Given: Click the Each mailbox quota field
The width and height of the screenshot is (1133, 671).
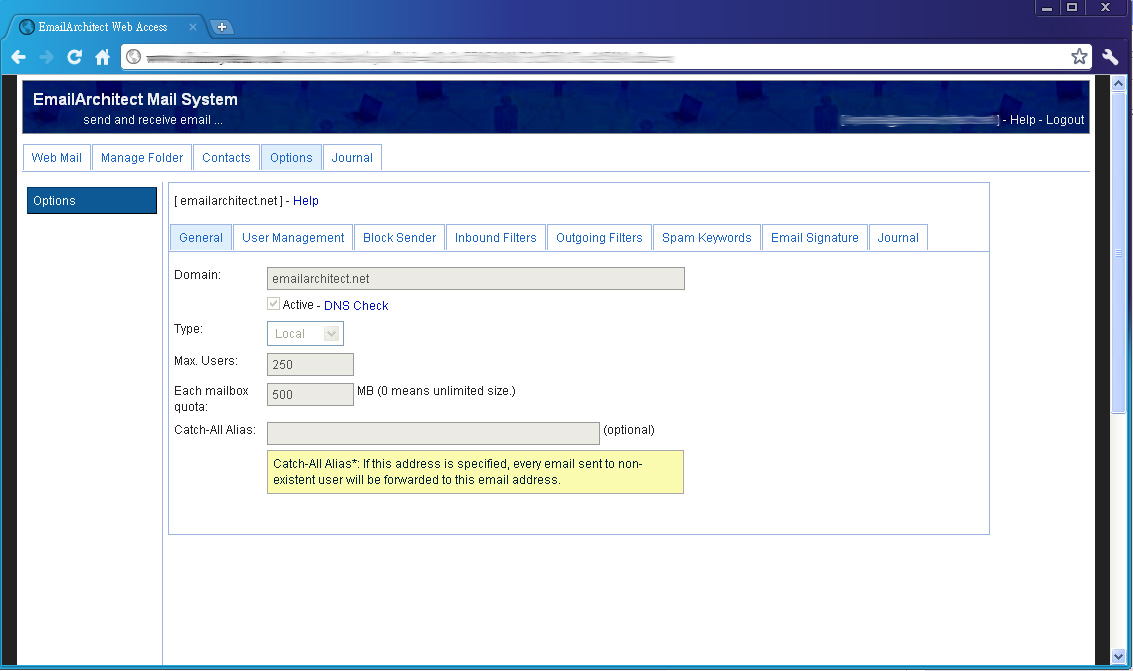Looking at the screenshot, I should (310, 394).
